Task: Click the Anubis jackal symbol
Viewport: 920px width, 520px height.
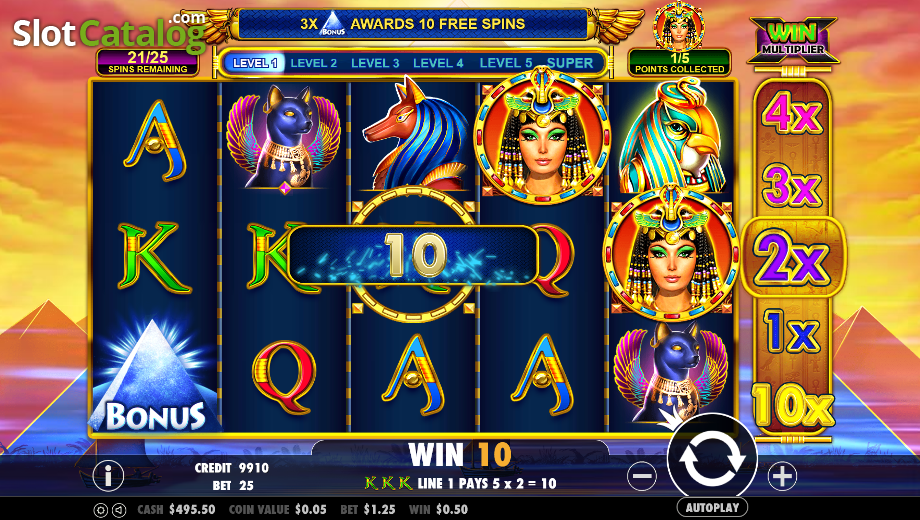Action: [x=414, y=134]
